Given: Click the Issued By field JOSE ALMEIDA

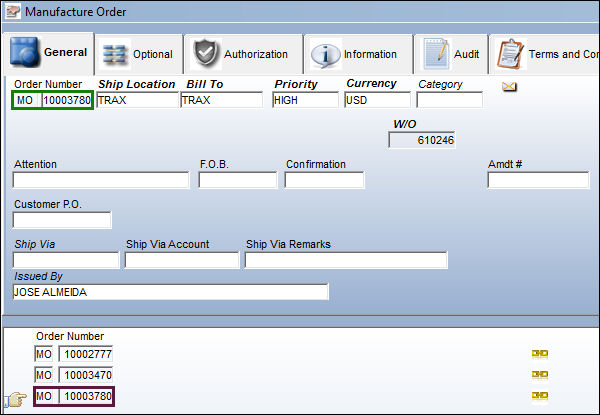Looking at the screenshot, I should (171, 292).
